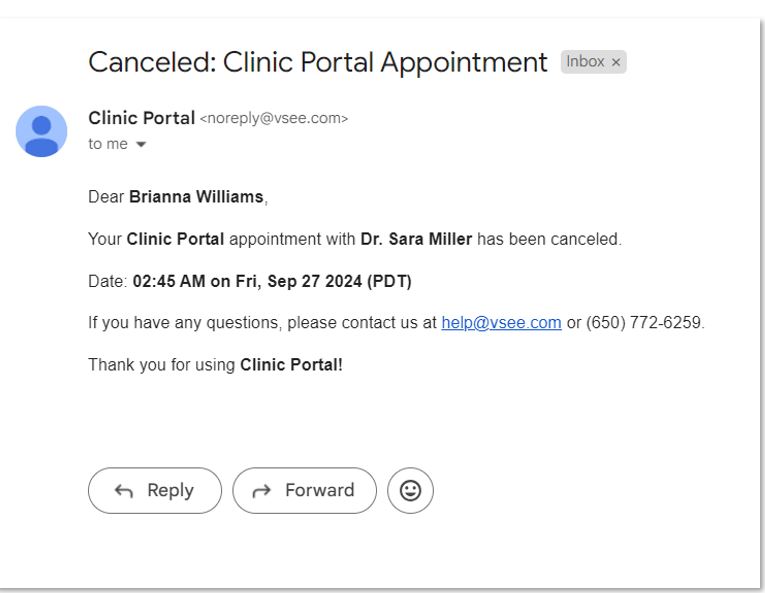
Task: Open the help@vsee.com email link
Action: pyautogui.click(x=502, y=323)
